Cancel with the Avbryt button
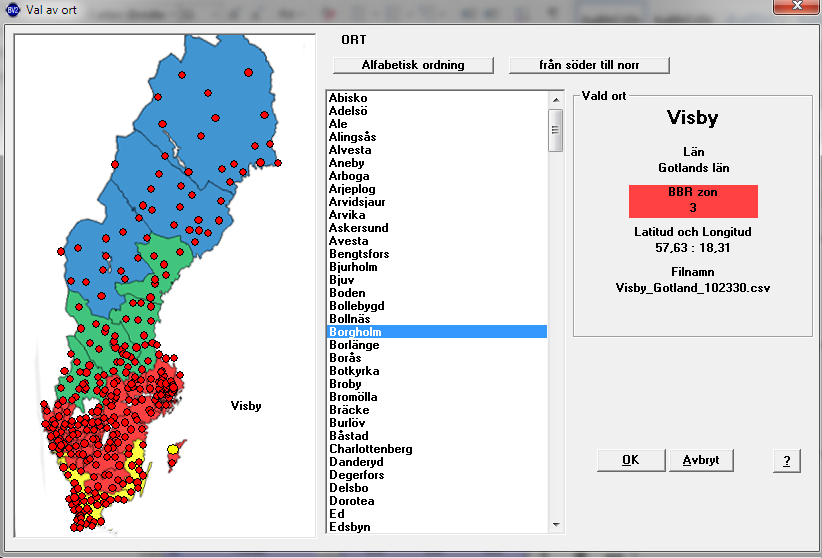 tap(701, 460)
